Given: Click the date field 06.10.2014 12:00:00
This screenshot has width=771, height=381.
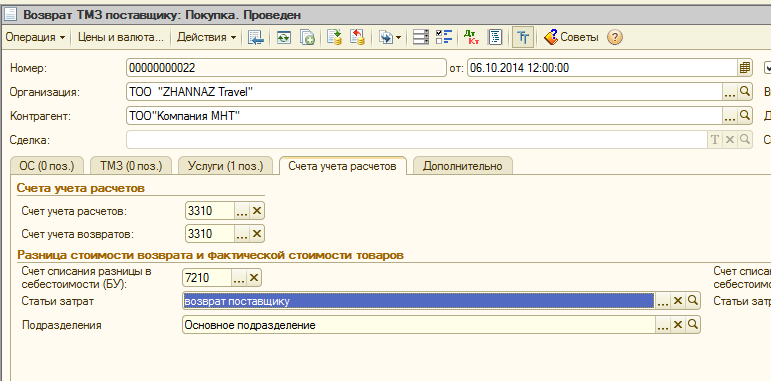Looking at the screenshot, I should point(603,68).
